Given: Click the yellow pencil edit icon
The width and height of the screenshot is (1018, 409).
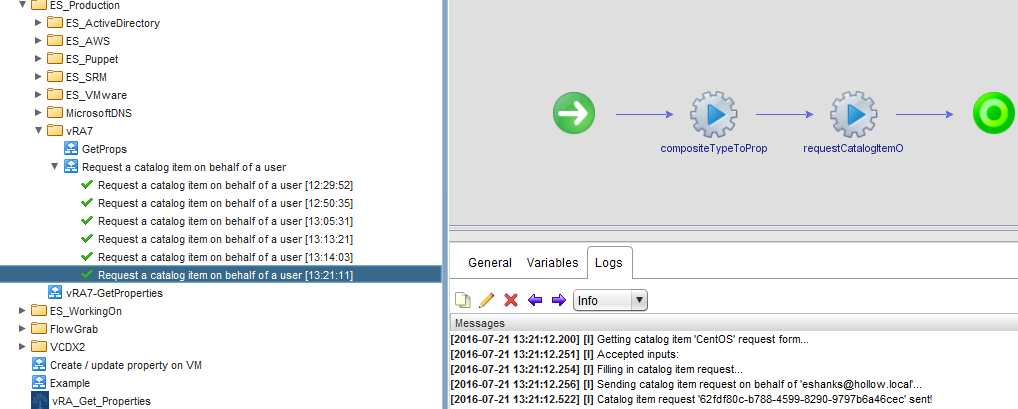Looking at the screenshot, I should (x=487, y=300).
